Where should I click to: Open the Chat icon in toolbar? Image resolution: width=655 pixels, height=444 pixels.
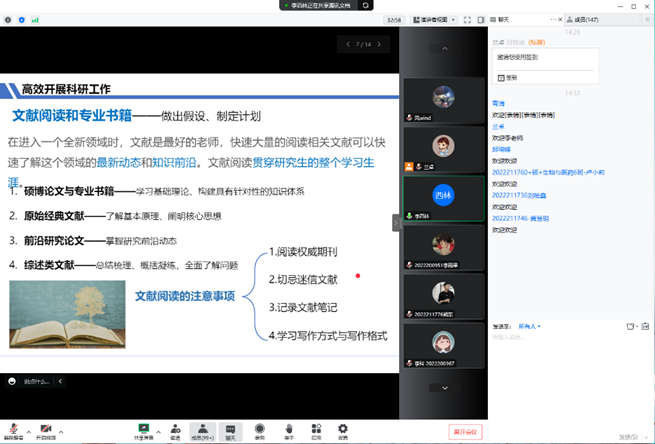[231, 428]
